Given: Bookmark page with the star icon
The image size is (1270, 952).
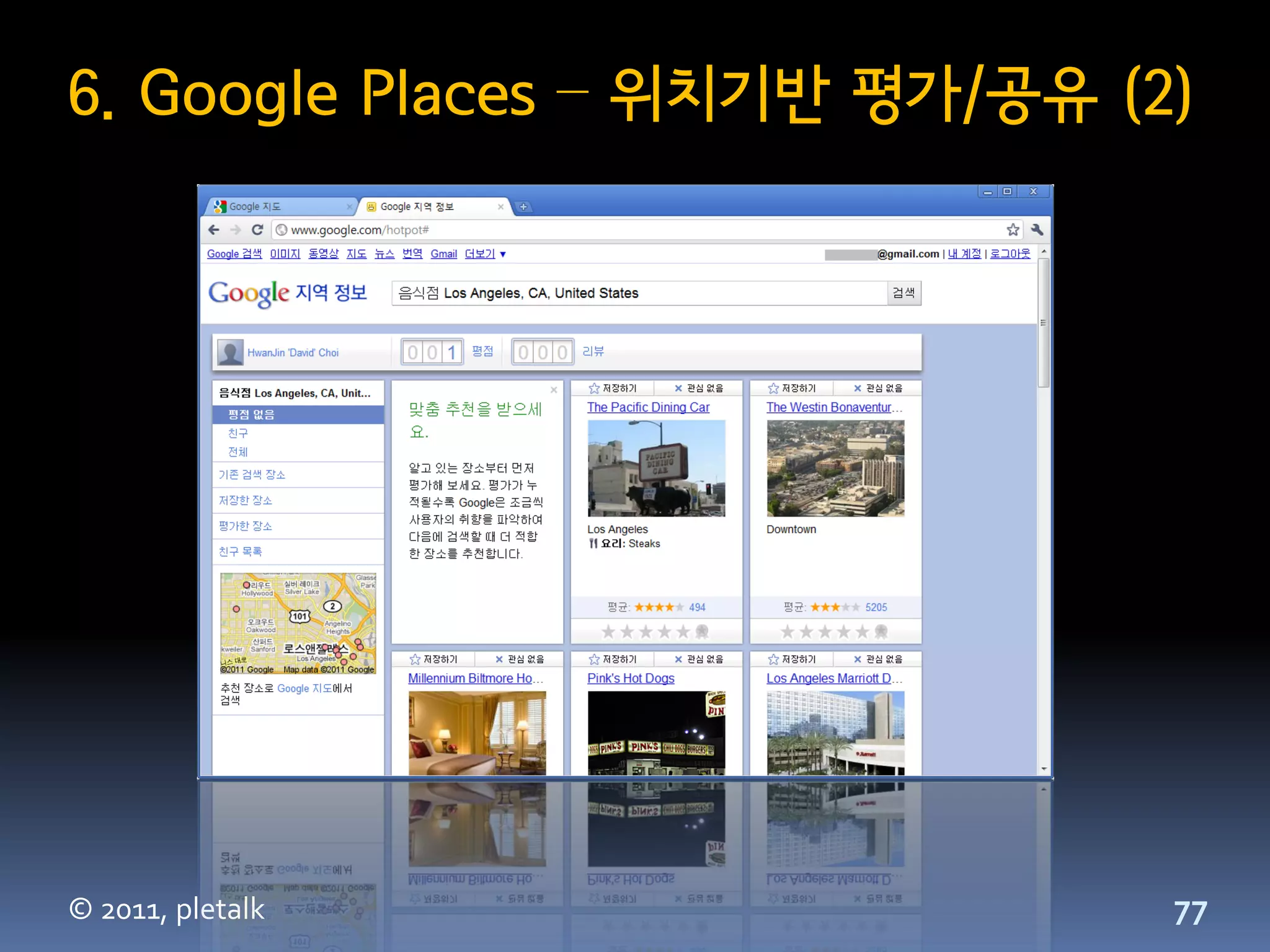Looking at the screenshot, I should tap(1013, 230).
